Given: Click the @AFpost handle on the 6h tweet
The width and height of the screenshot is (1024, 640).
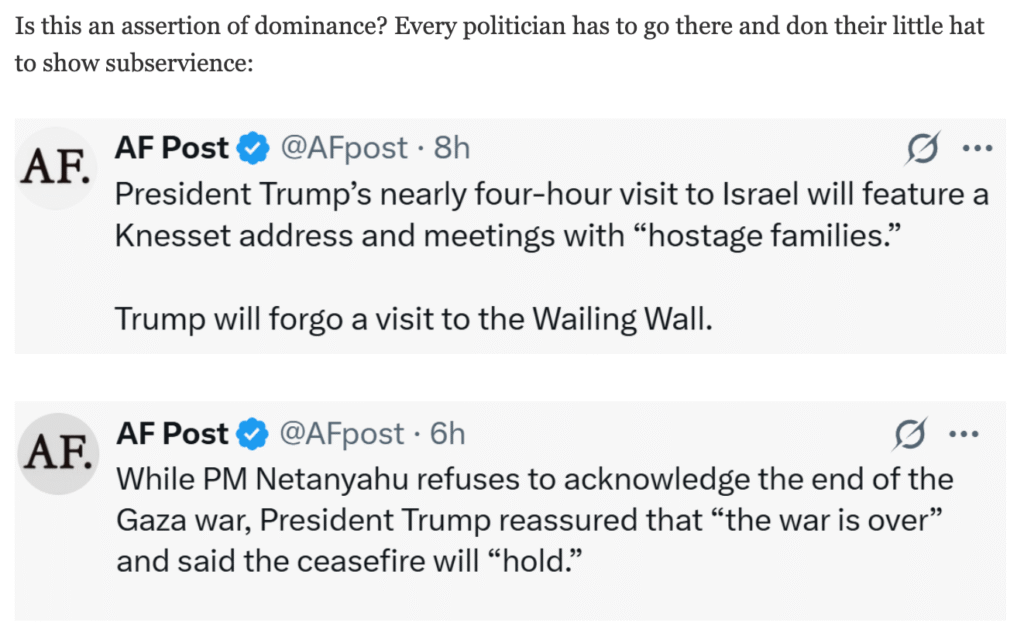Looking at the screenshot, I should [x=342, y=435].
